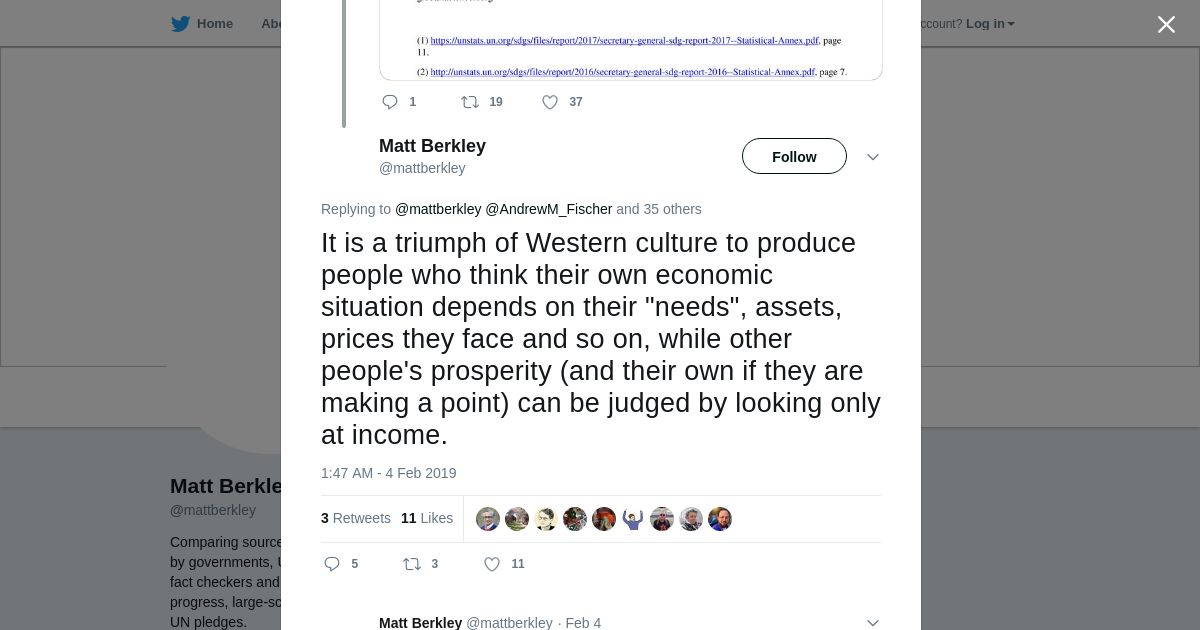The image size is (1200, 630).
Task: Open the Log in dropdown
Action: tap(989, 24)
